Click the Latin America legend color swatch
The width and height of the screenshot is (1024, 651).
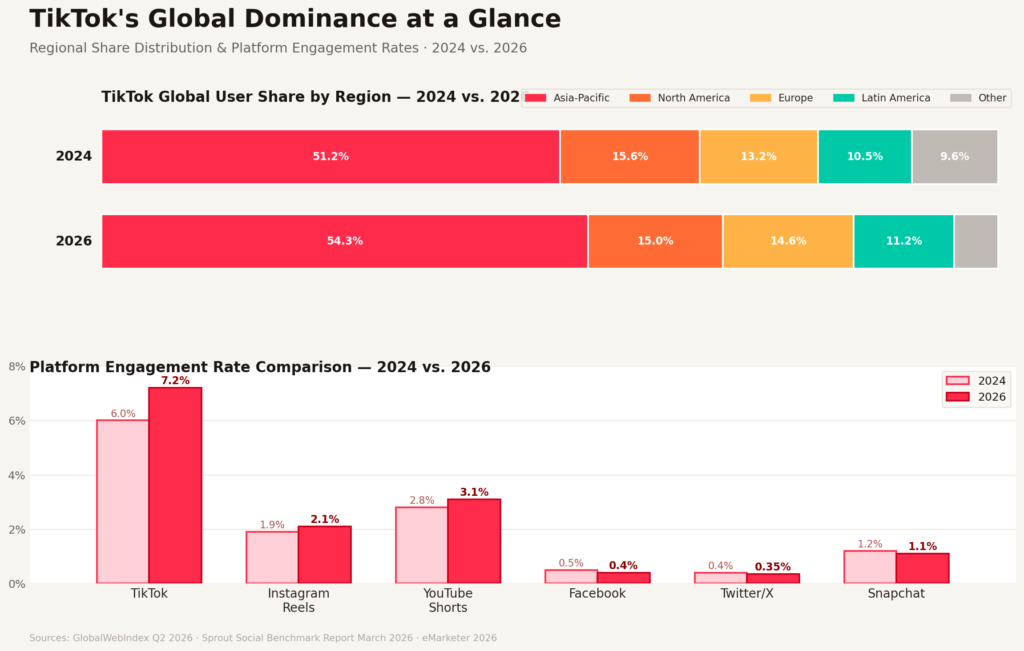(x=844, y=98)
